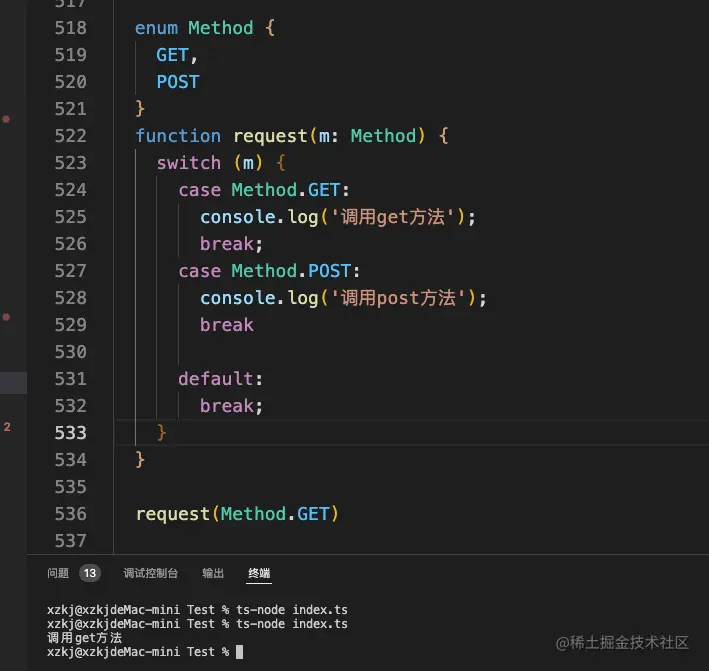
Task: Click the 13 problems count badge
Action: (90, 573)
